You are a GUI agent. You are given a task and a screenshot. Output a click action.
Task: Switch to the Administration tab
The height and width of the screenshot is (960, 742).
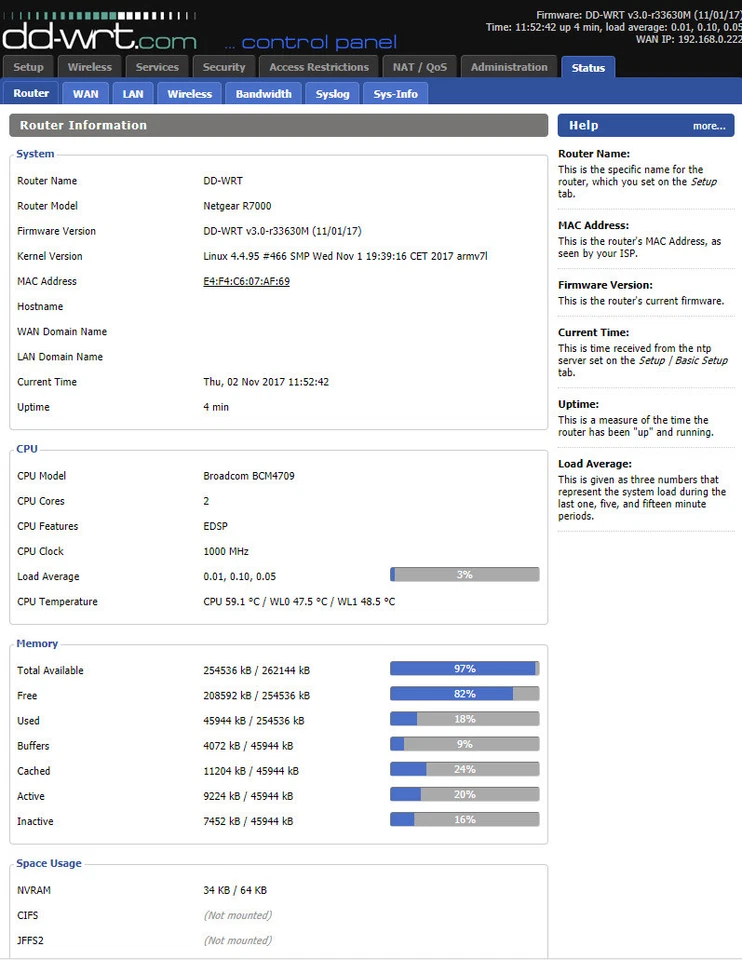coord(509,66)
